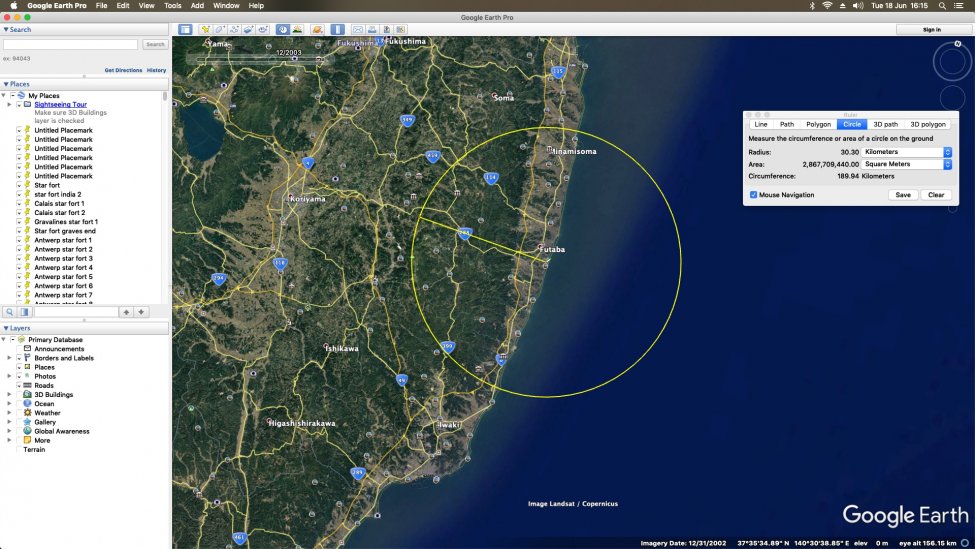
Task: Click the Add Path toolbar icon
Action: point(234,29)
